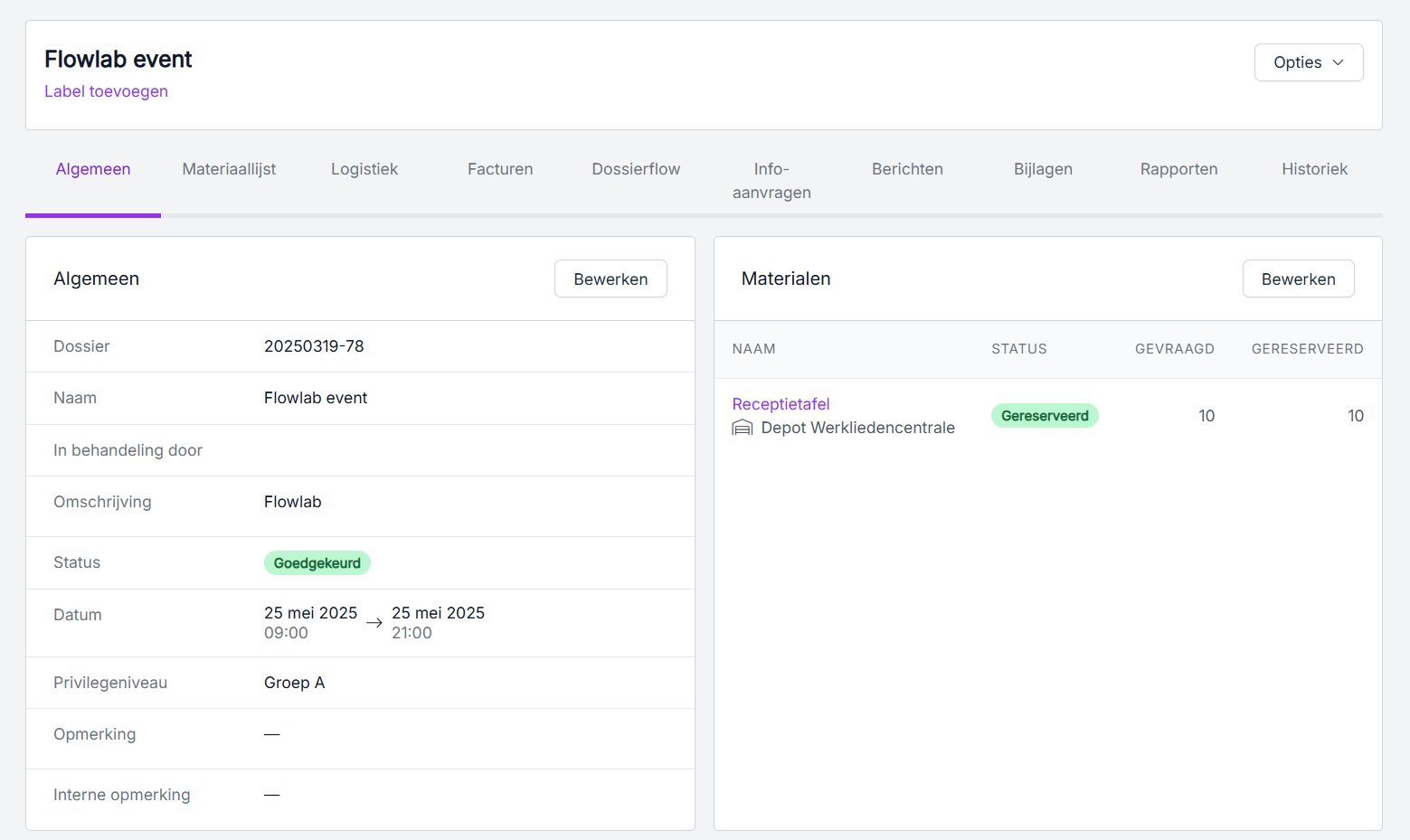Open the Receptietafel material link

pos(781,404)
